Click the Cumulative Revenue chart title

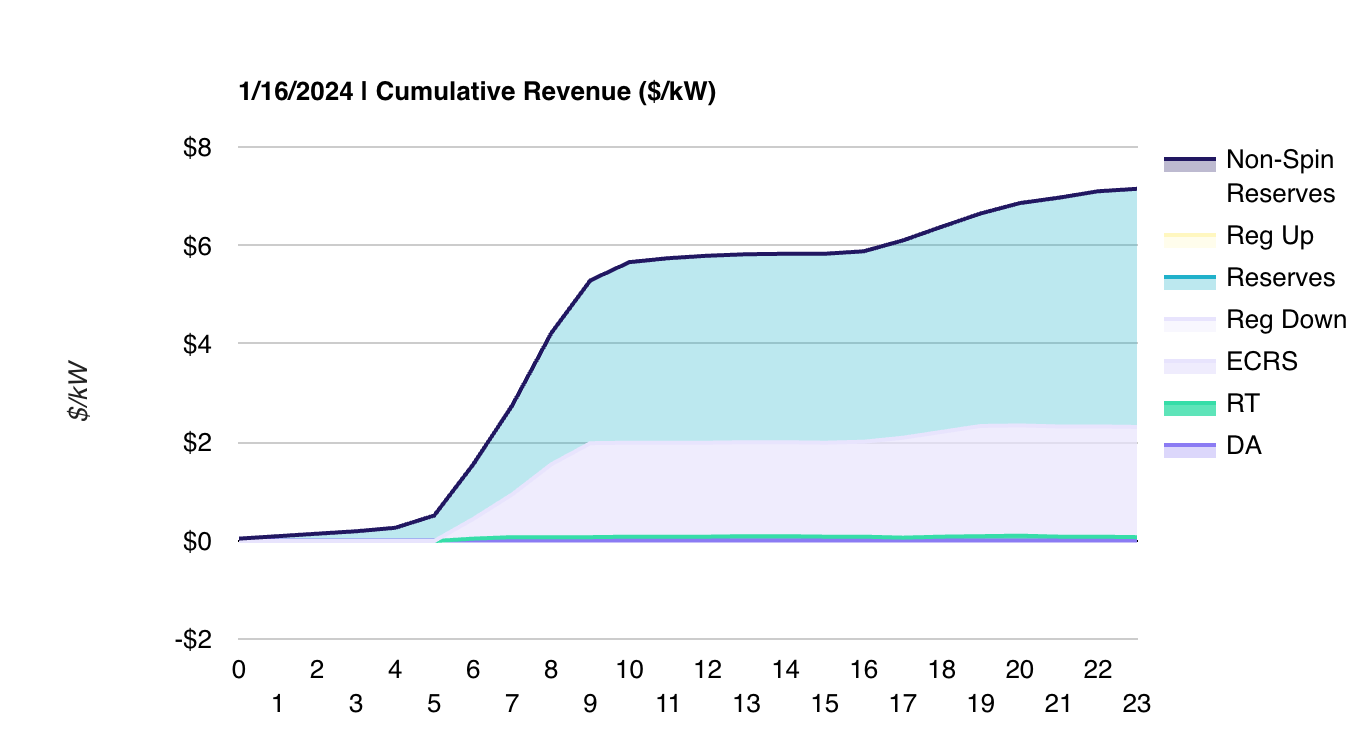477,92
